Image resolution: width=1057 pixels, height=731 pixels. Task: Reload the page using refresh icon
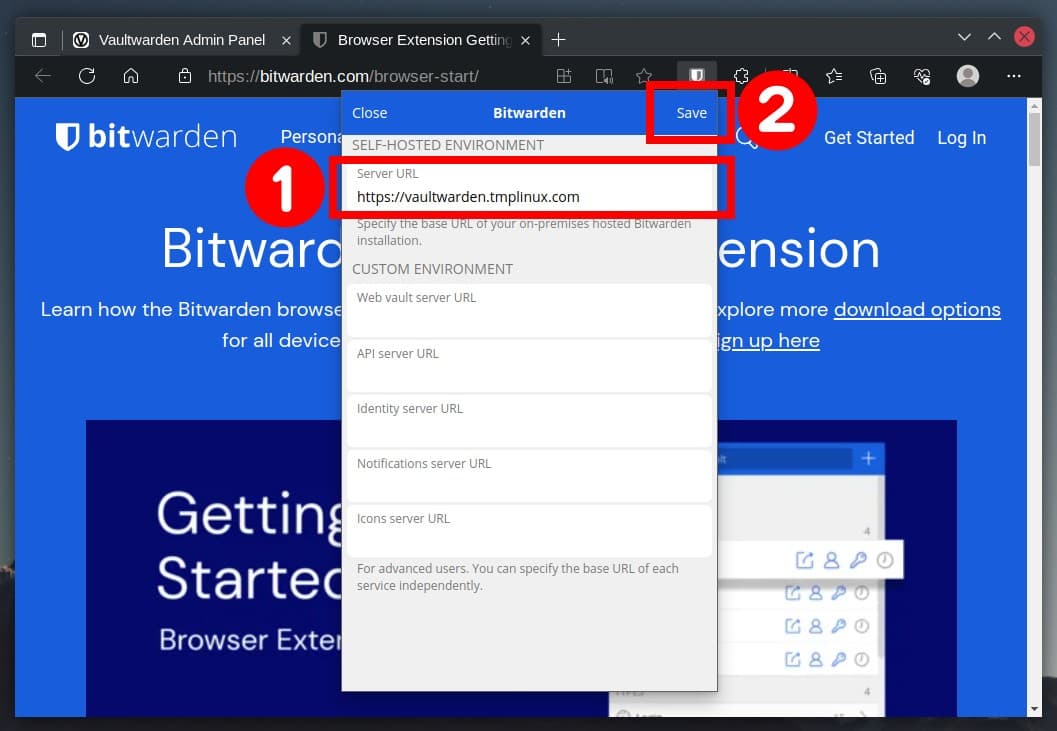click(87, 75)
